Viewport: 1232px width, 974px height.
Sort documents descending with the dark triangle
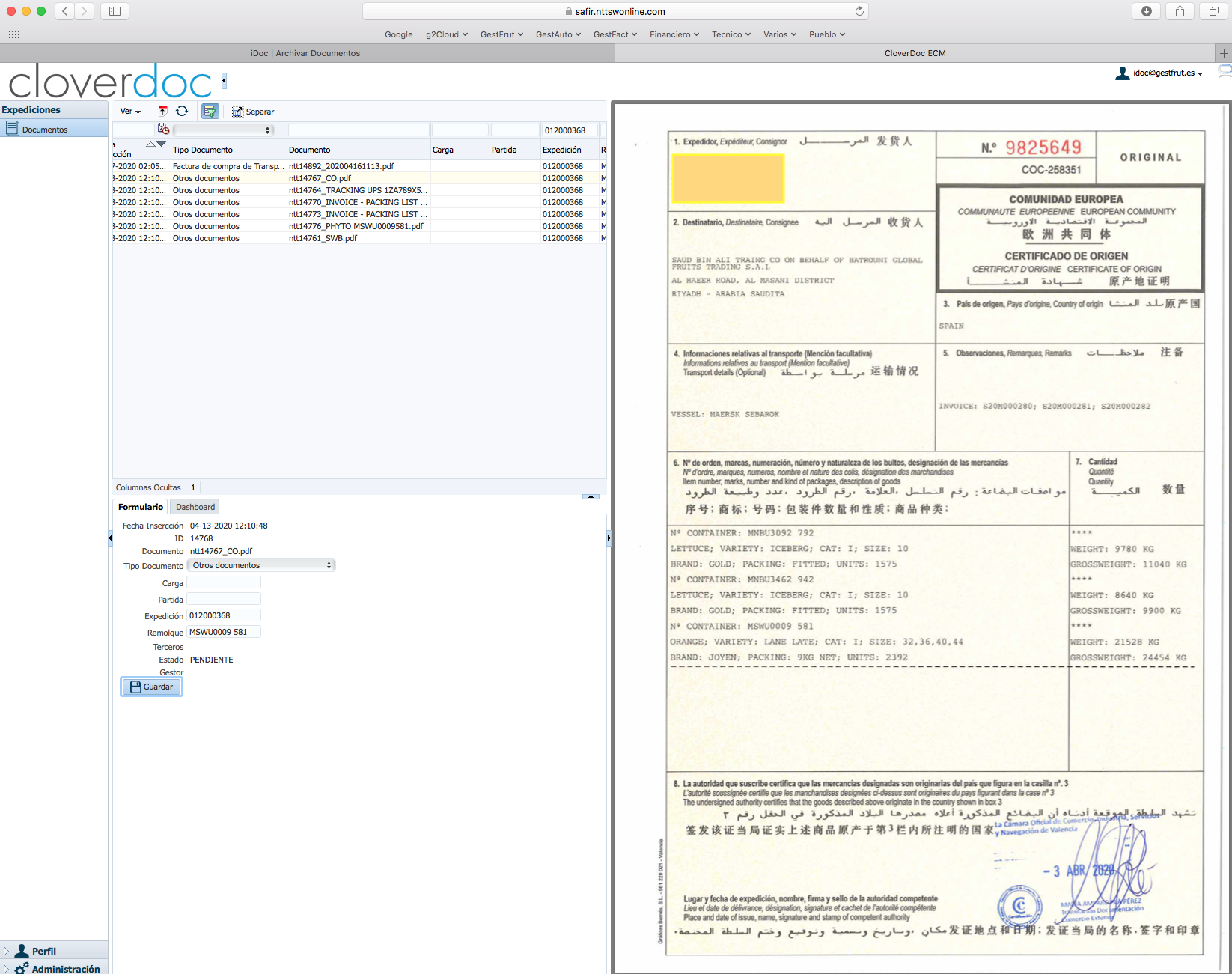pos(160,144)
